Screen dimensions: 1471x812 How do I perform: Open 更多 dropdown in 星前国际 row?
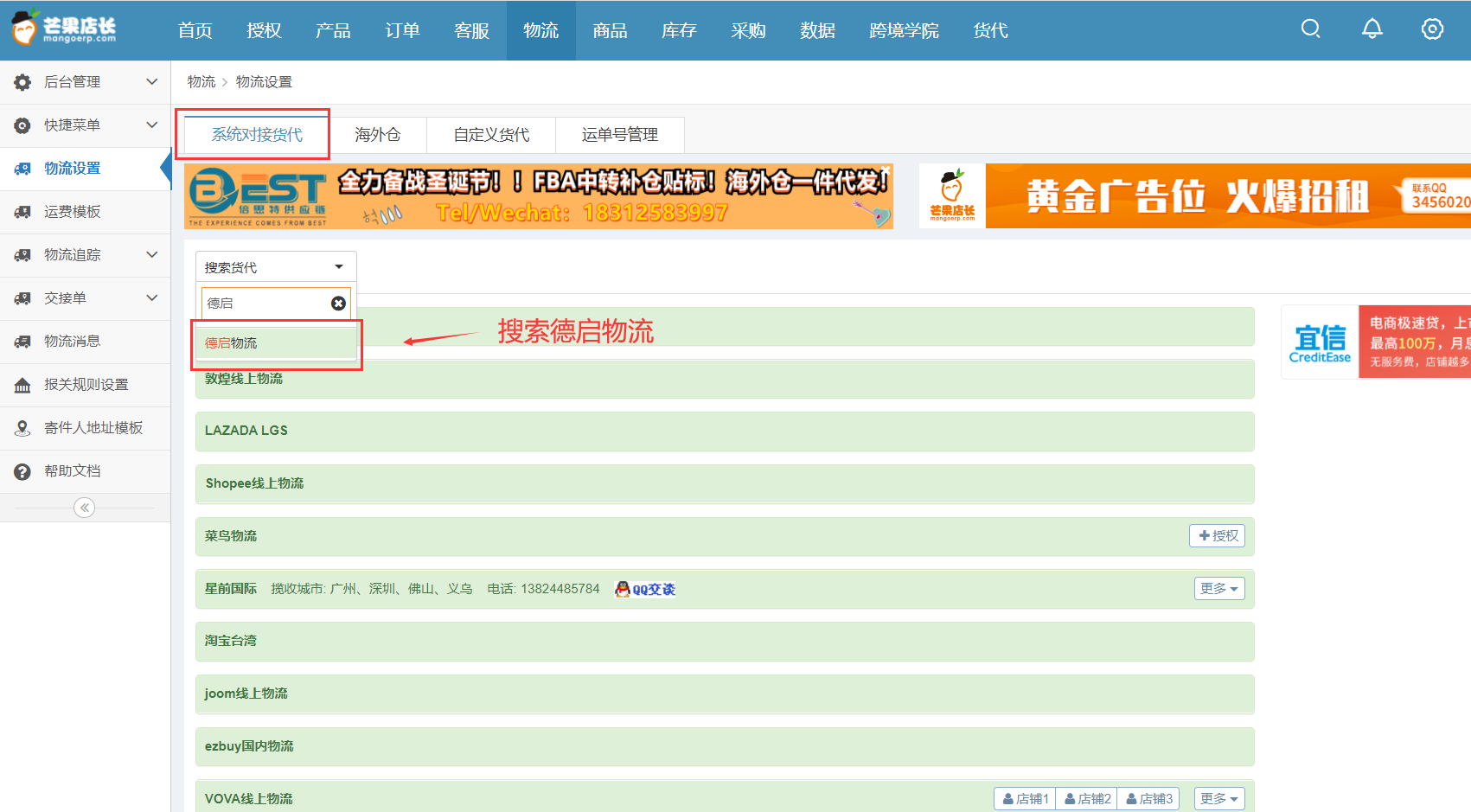click(1219, 588)
